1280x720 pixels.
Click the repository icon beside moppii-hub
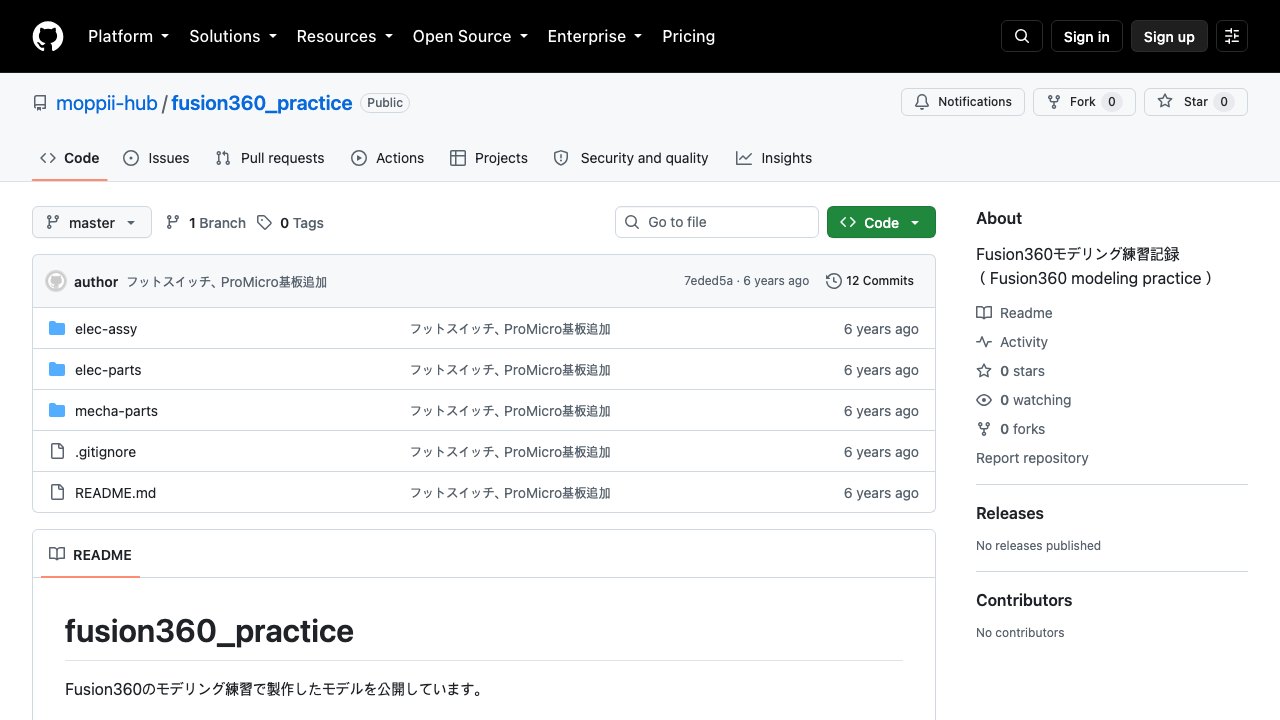tap(40, 103)
